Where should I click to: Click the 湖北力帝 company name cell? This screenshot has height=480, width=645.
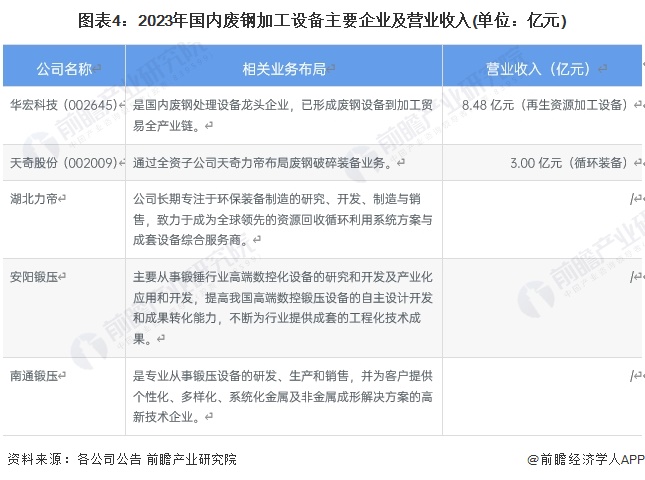pyautogui.click(x=38, y=198)
